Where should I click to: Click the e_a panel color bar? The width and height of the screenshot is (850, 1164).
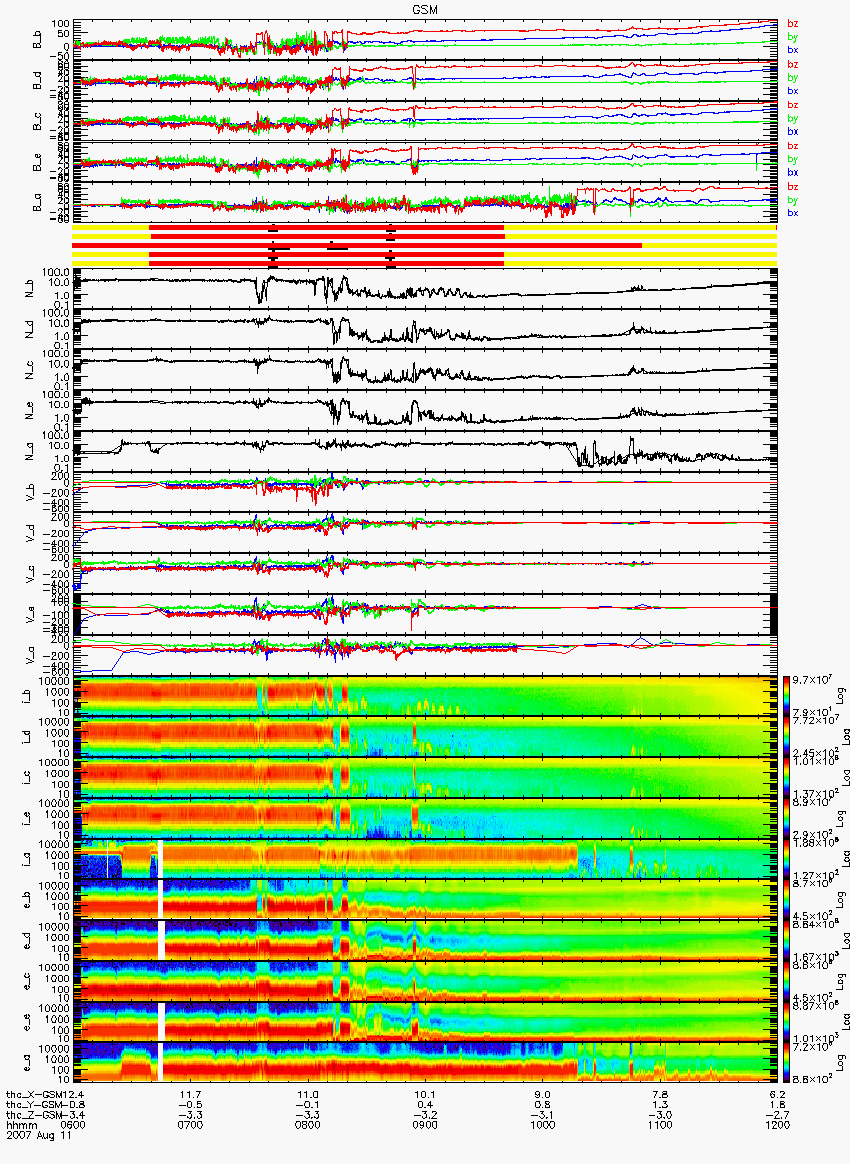(x=786, y=1063)
